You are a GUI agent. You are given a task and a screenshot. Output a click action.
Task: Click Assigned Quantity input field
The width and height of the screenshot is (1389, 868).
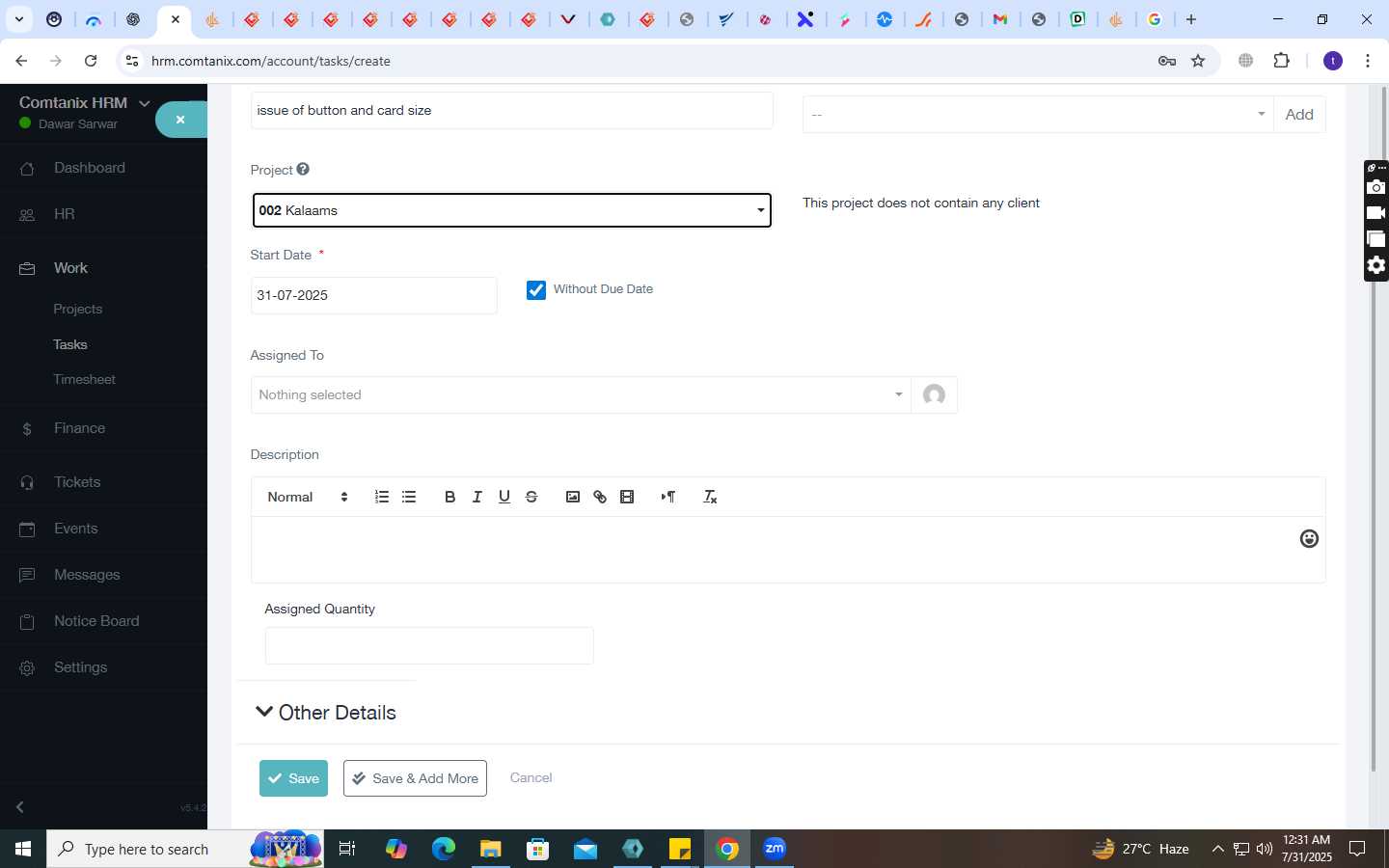(x=429, y=645)
